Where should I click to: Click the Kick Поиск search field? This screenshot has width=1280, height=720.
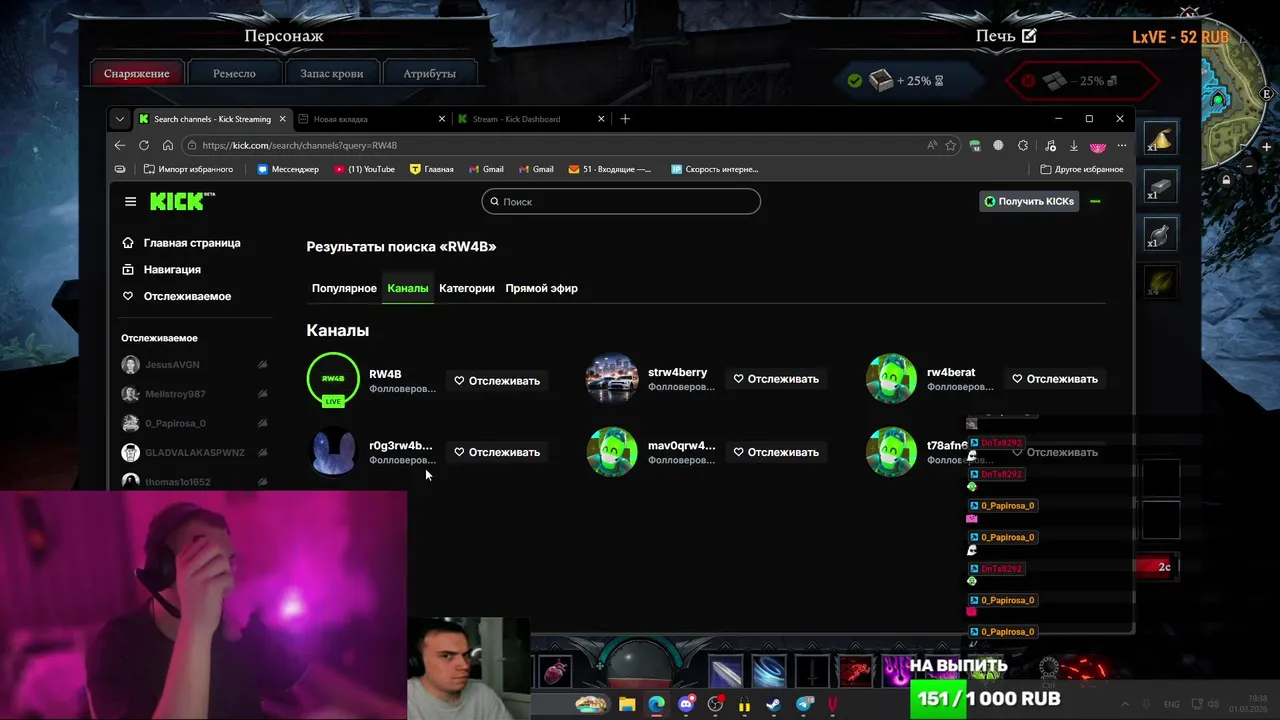(621, 201)
